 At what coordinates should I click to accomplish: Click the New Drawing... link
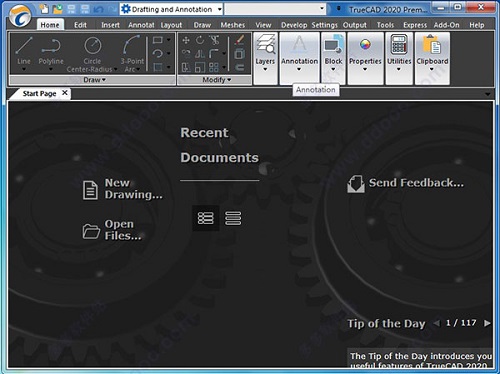coord(123,189)
